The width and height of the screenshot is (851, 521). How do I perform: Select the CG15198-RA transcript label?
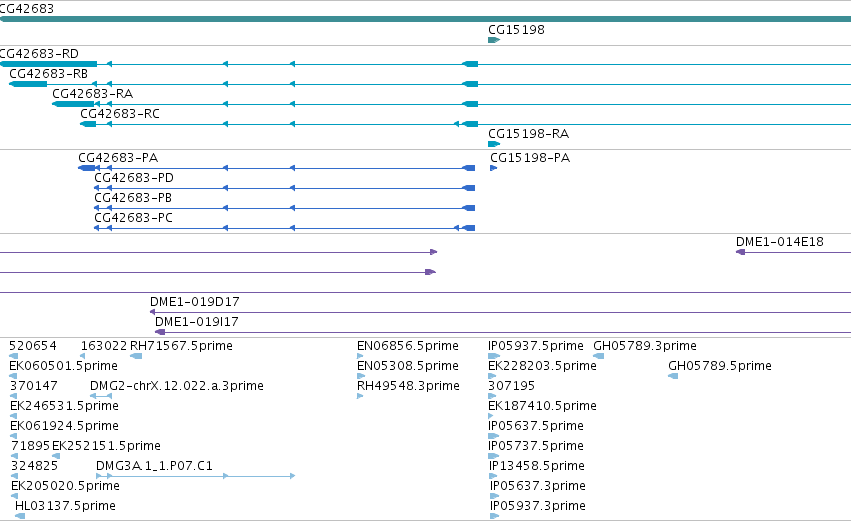coord(529,134)
